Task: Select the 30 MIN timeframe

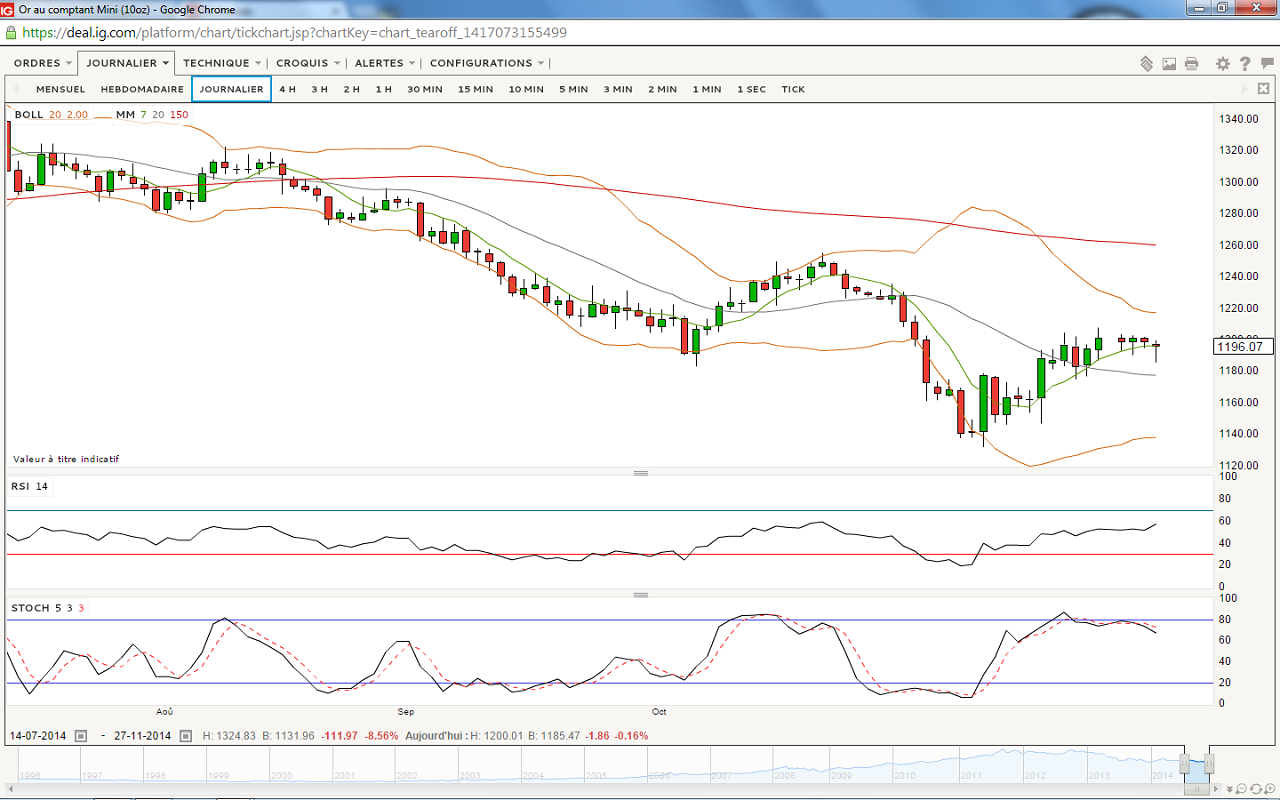Action: coord(424,89)
